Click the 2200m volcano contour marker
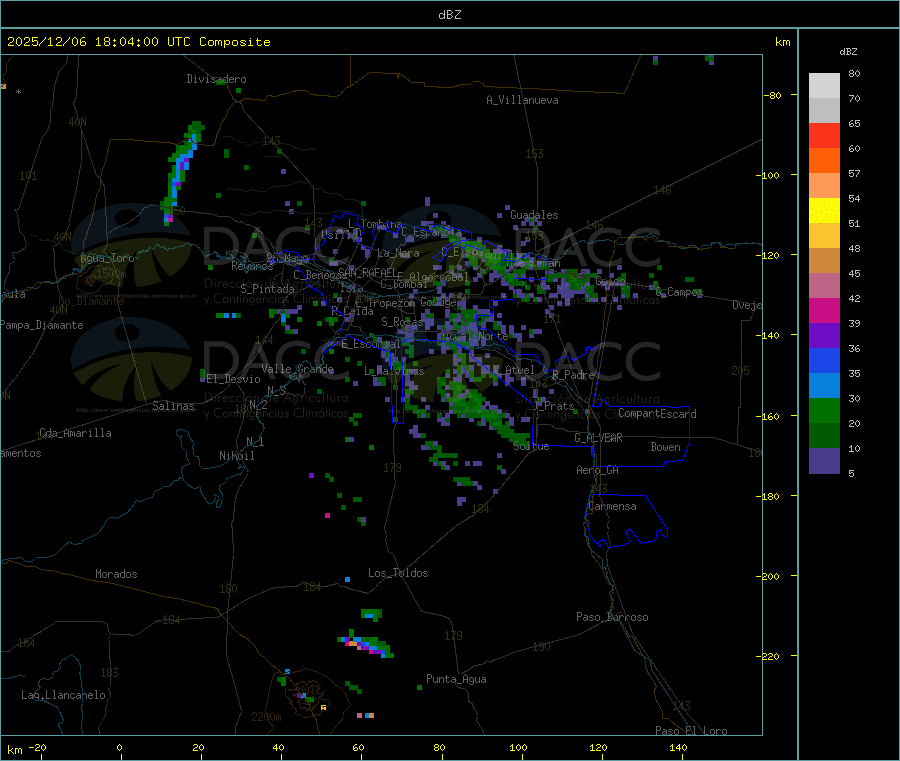Image resolution: width=900 pixels, height=761 pixels. click(x=266, y=717)
